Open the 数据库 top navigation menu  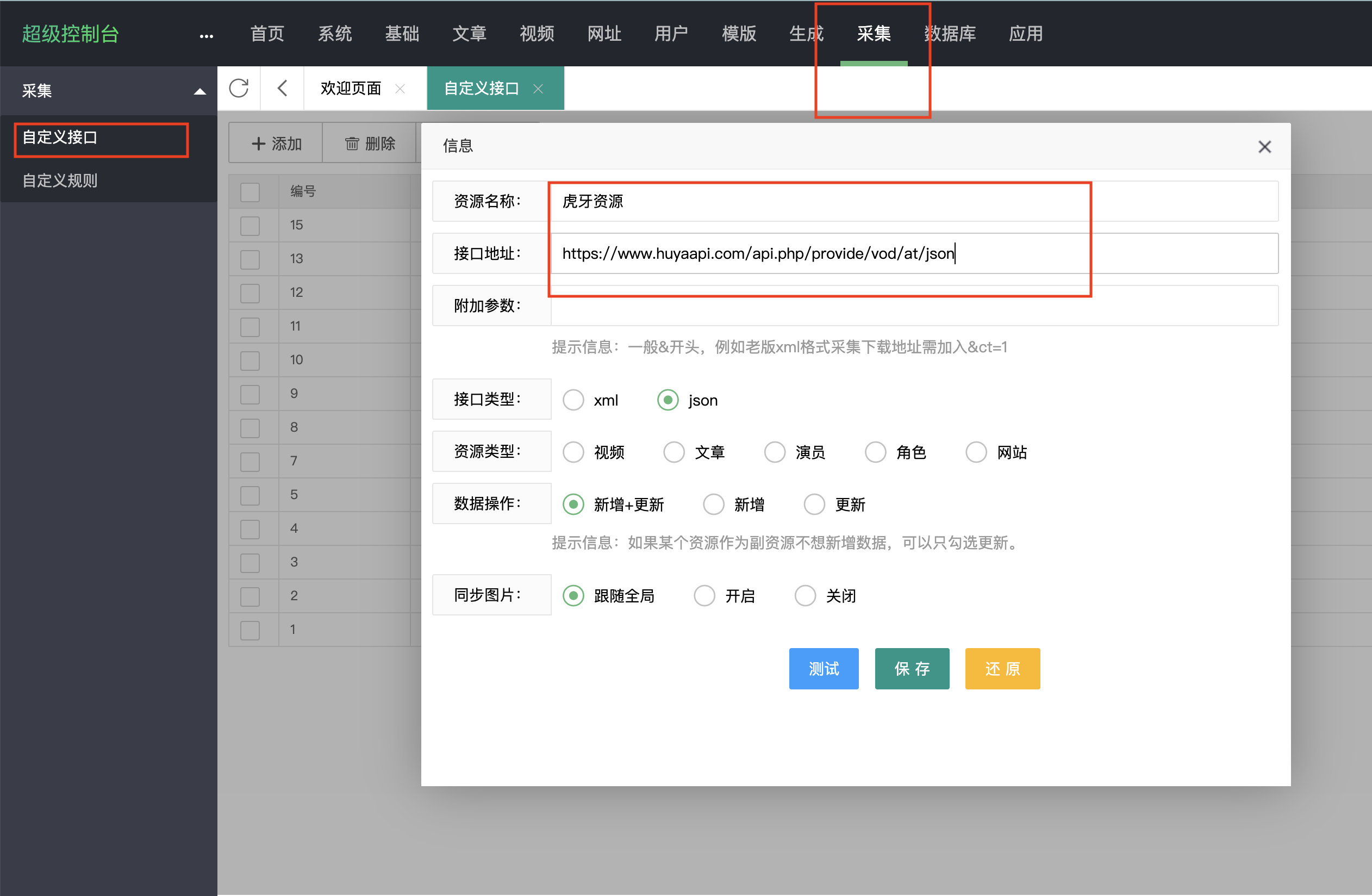950,34
